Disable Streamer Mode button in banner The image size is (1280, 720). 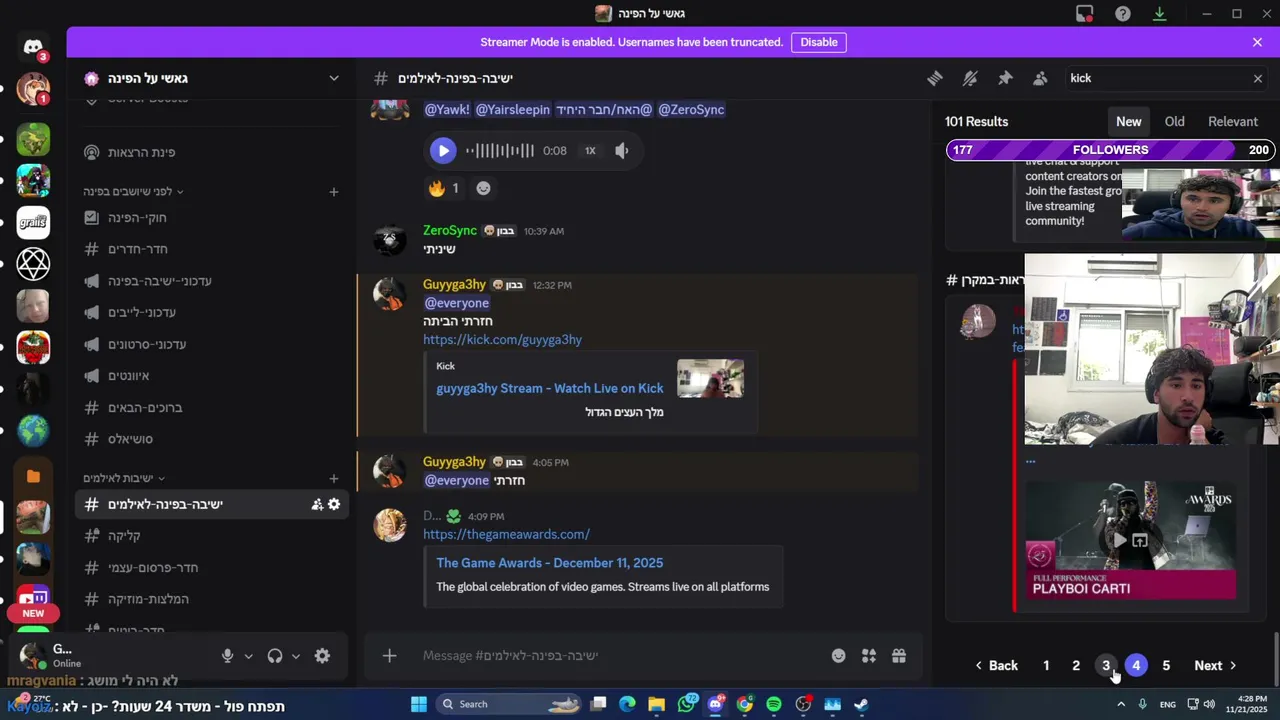[x=818, y=42]
